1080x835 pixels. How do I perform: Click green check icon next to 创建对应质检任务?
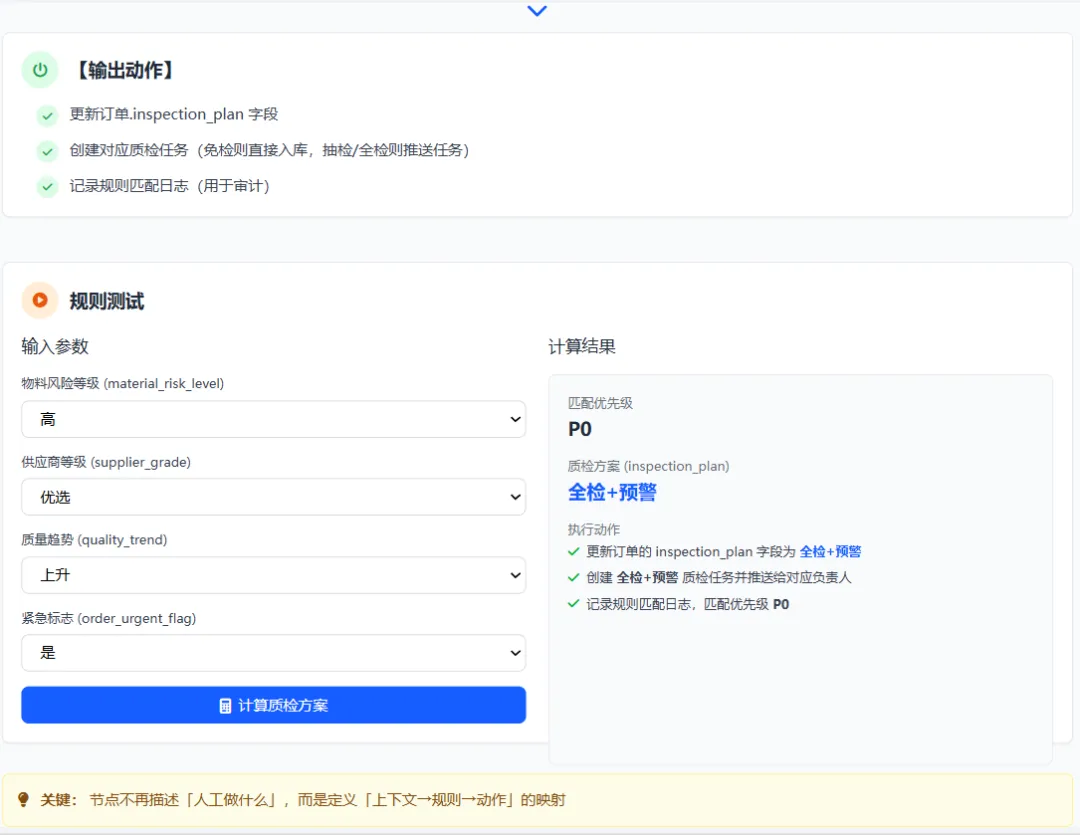pyautogui.click(x=47, y=151)
